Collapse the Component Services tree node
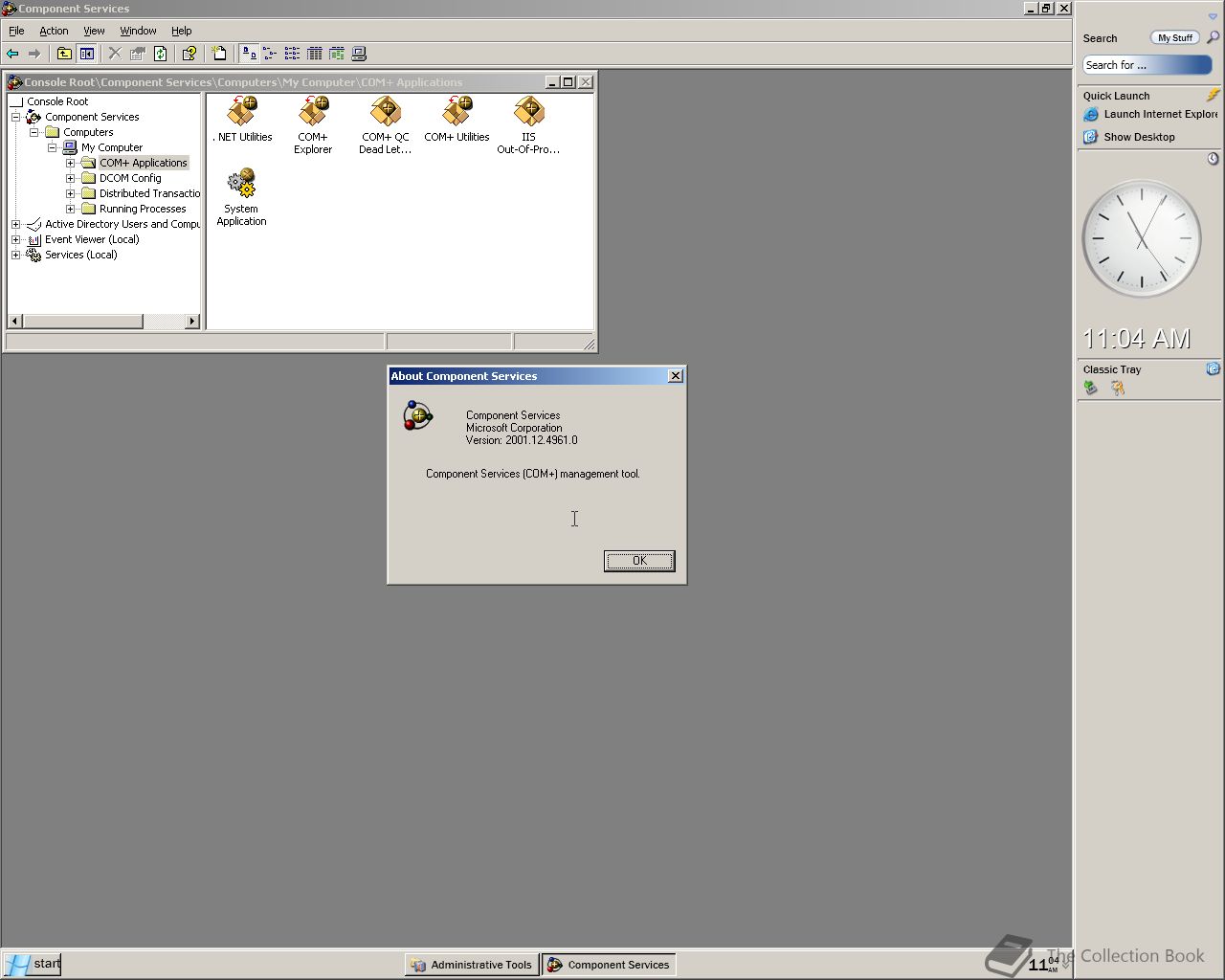The height and width of the screenshot is (980, 1225). (15, 117)
